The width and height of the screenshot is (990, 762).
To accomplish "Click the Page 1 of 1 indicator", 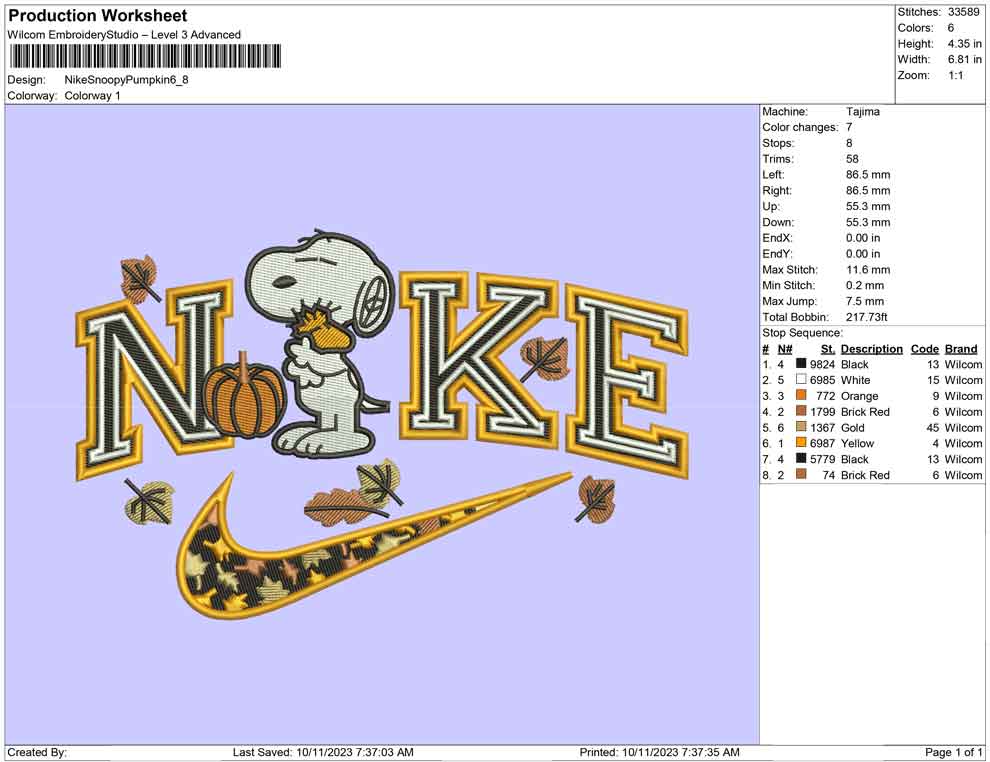I will point(953,752).
